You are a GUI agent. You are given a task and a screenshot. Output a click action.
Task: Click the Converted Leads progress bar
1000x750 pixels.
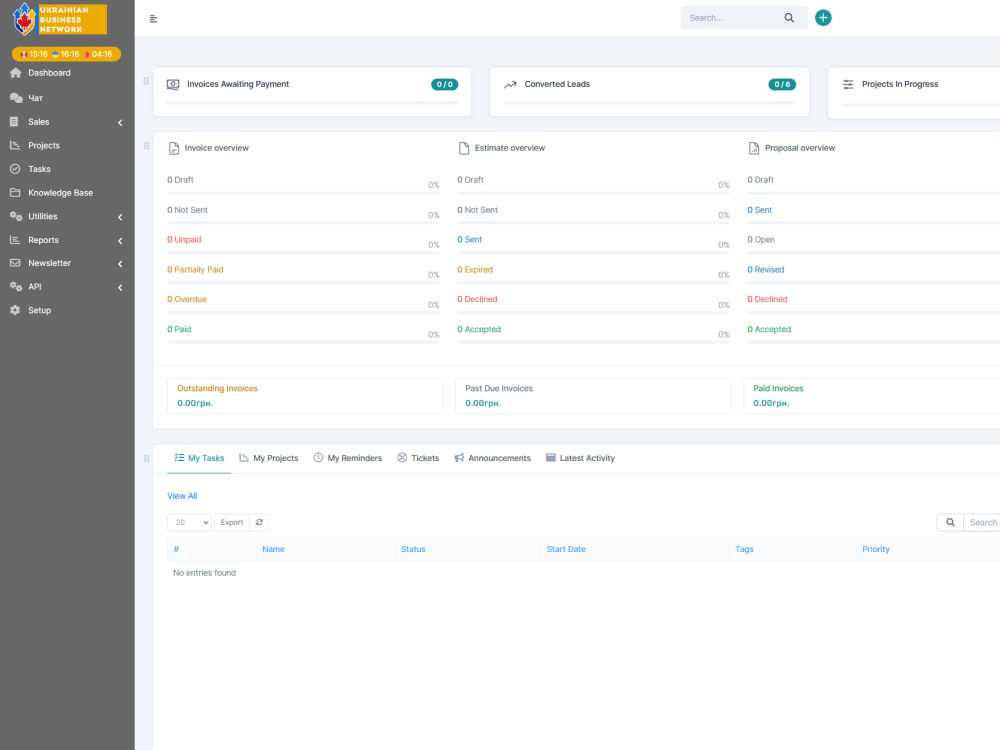point(649,103)
